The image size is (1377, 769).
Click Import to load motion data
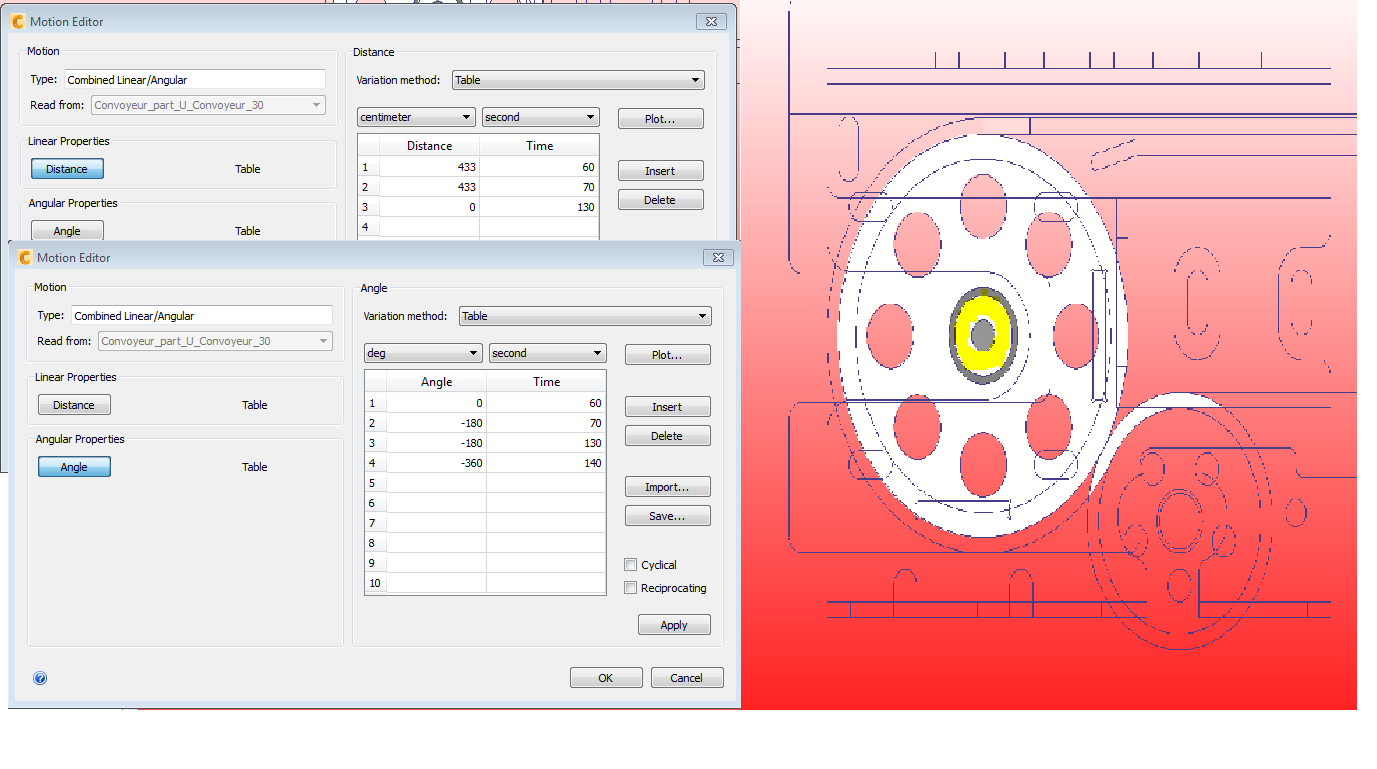(667, 486)
